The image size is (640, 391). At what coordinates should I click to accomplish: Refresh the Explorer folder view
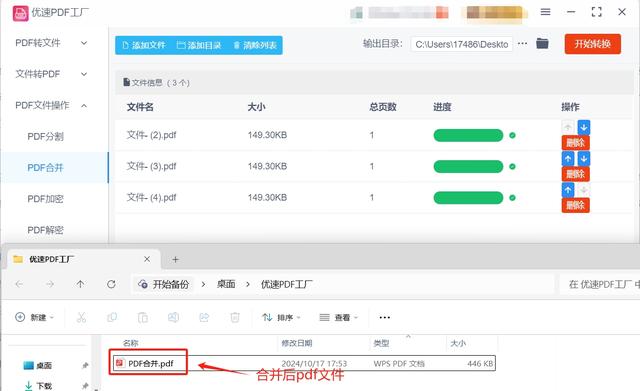coord(111,284)
